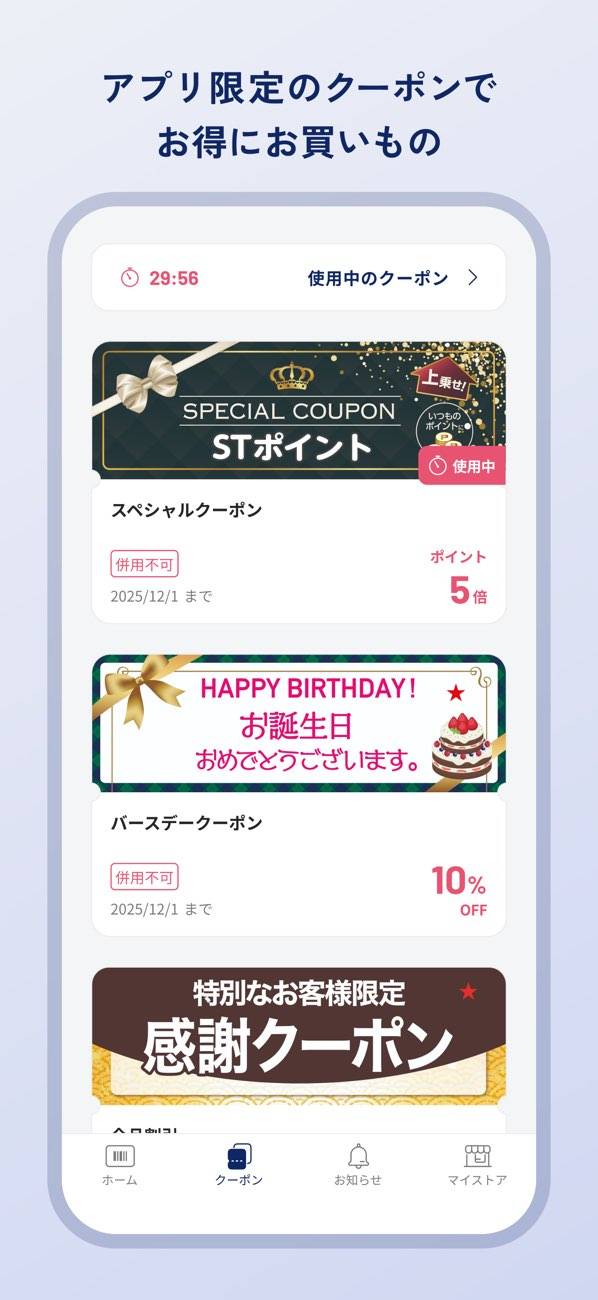The width and height of the screenshot is (598, 1300).
Task: Open the 使用中のクーポン link
Action: point(378,278)
